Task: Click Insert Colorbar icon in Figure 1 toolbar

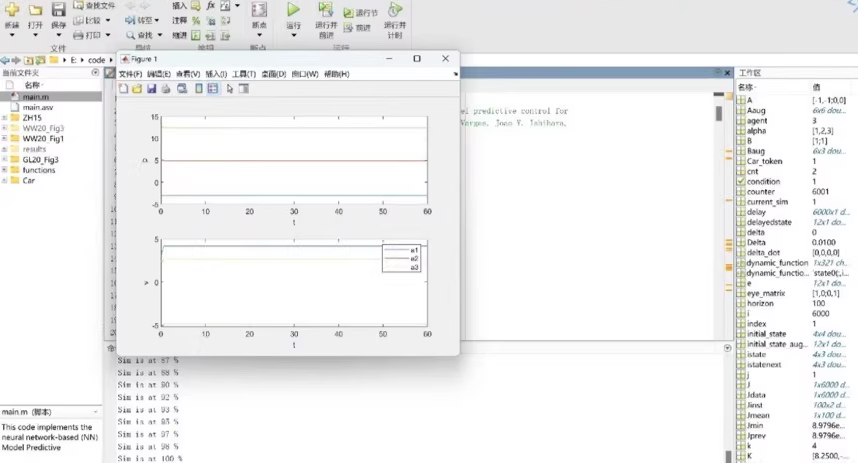Action: [199, 89]
